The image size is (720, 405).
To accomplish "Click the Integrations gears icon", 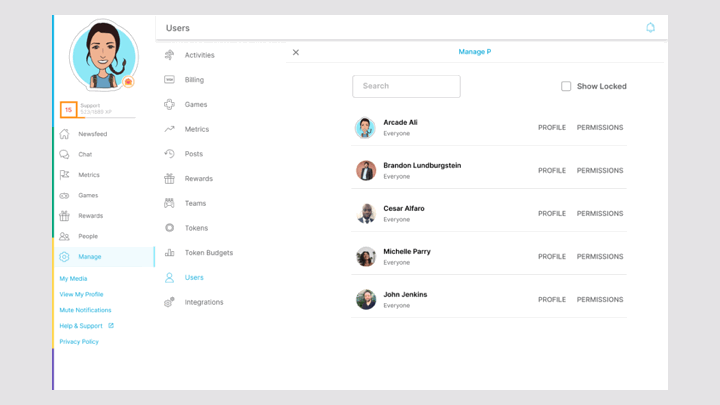I will pyautogui.click(x=169, y=302).
